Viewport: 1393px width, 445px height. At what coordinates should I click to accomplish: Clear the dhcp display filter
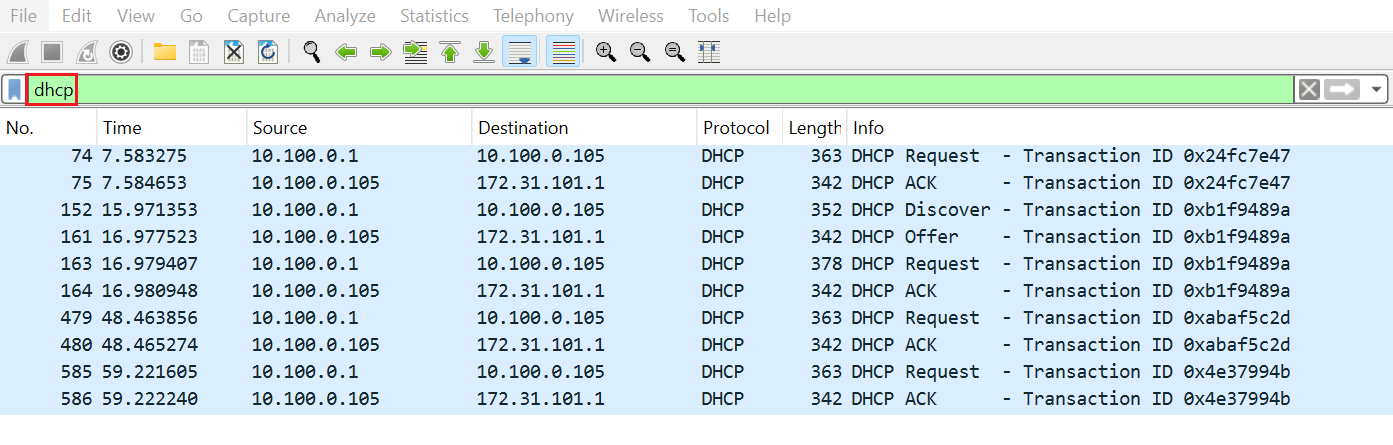point(1309,90)
